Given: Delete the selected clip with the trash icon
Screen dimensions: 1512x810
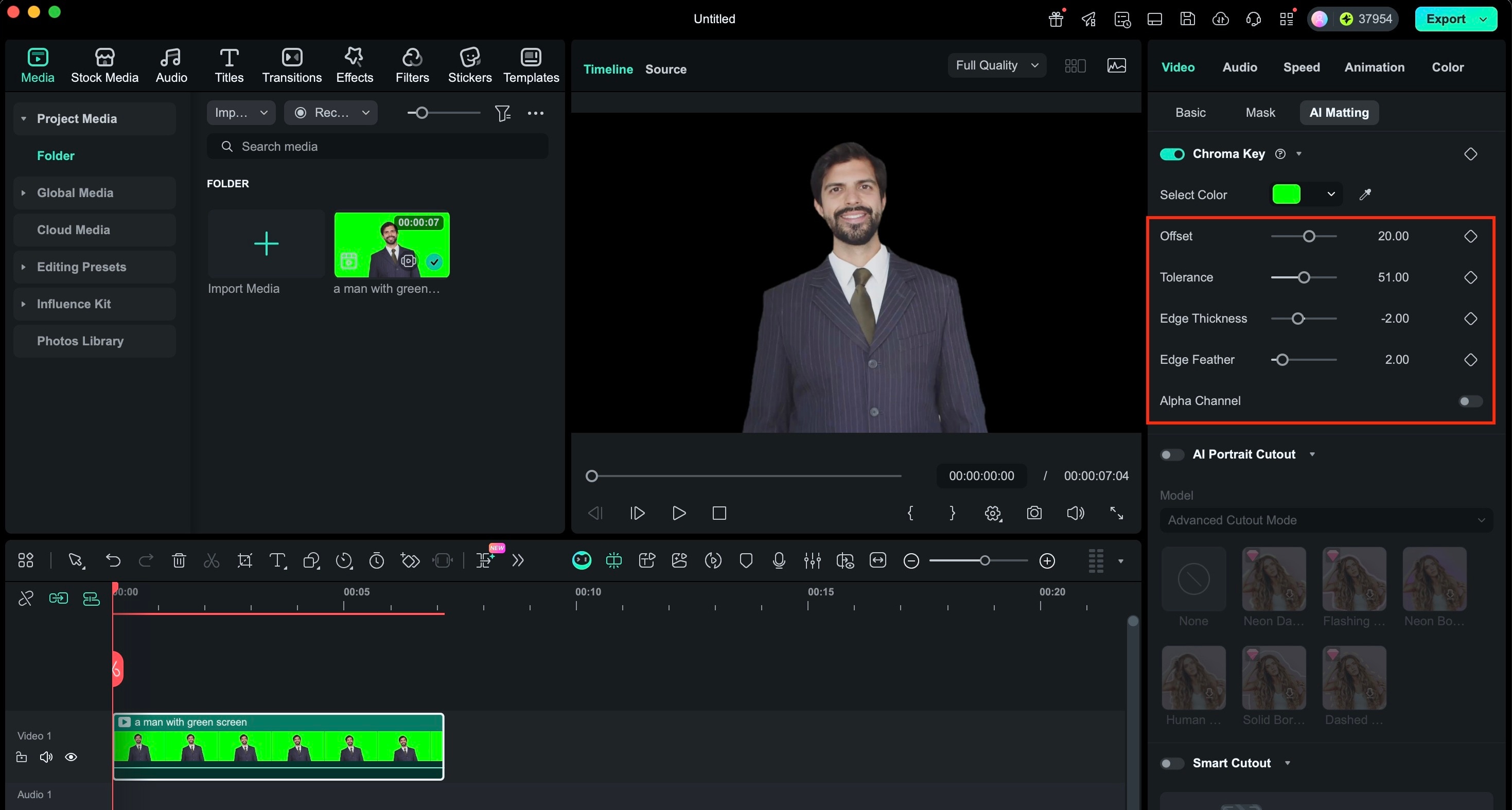Looking at the screenshot, I should [x=179, y=560].
